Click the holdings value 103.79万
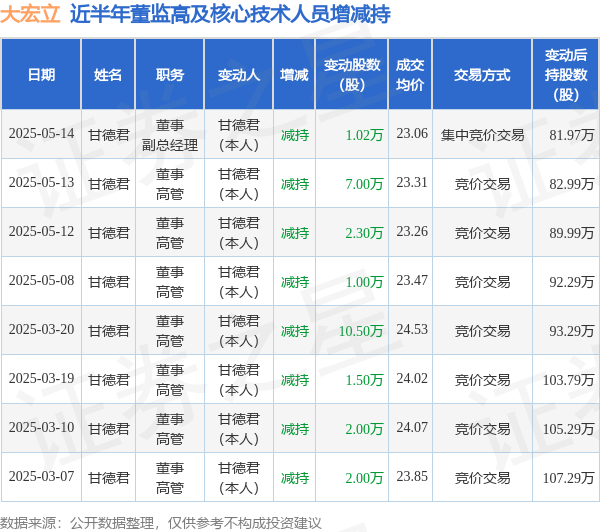The width and height of the screenshot is (600, 532). click(x=569, y=380)
